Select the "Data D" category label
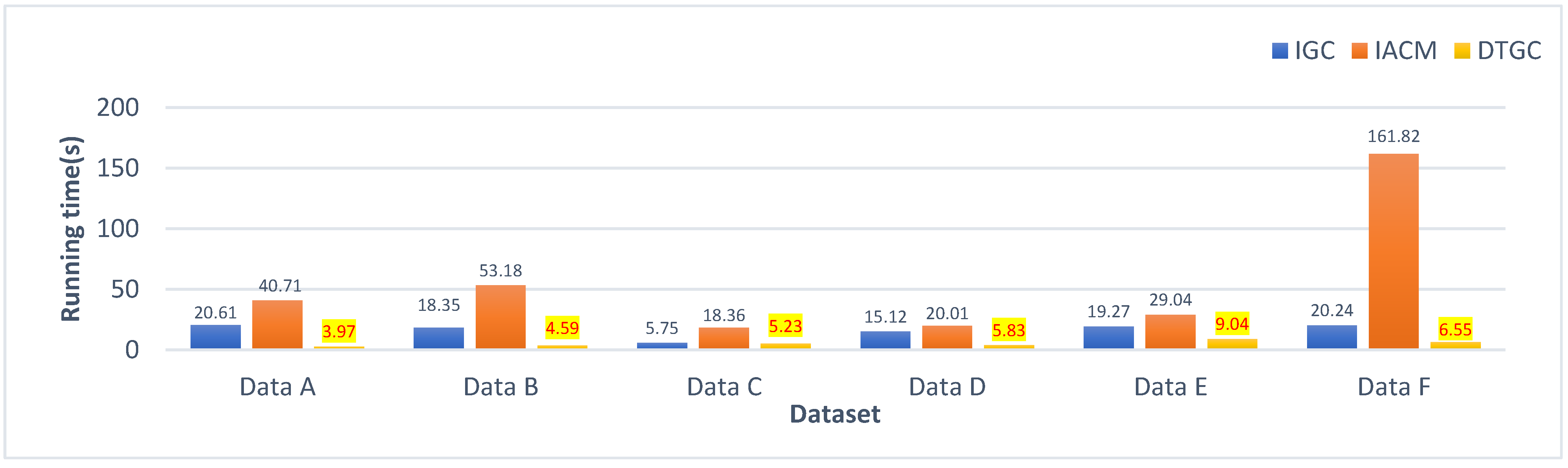Screen dimensions: 1568x468 click(947, 387)
